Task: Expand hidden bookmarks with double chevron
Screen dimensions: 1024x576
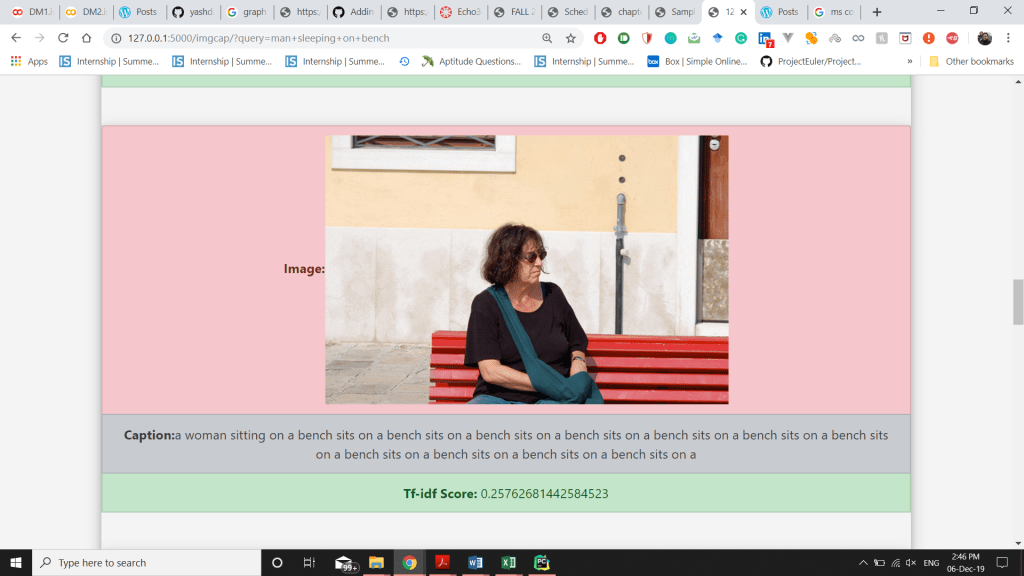Action: tap(910, 61)
